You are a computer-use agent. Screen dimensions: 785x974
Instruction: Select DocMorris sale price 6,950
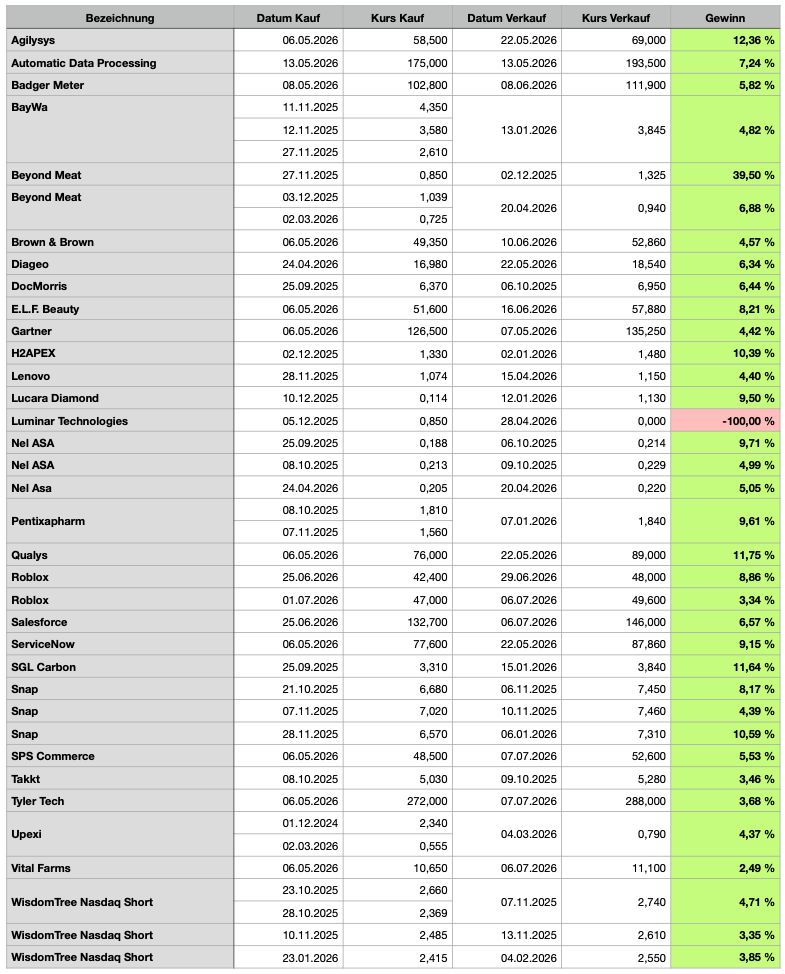pyautogui.click(x=616, y=286)
